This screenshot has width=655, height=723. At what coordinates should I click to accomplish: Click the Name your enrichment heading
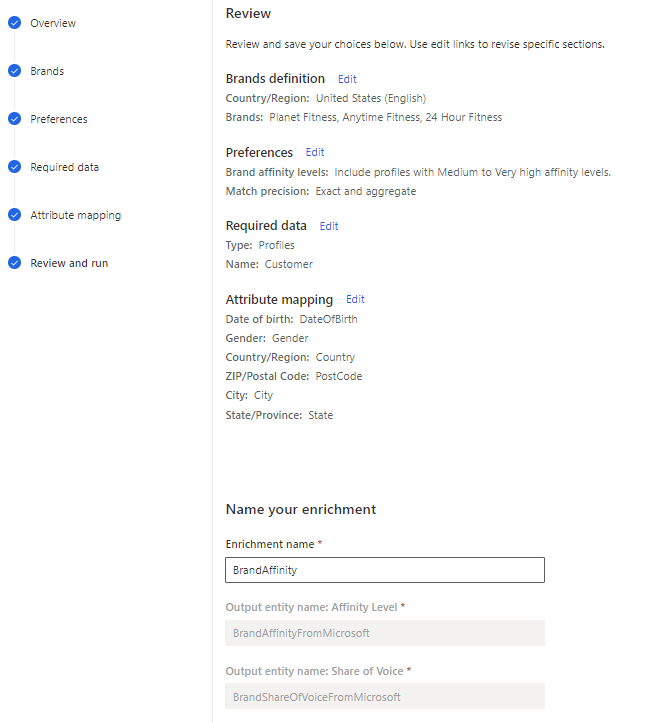301,509
